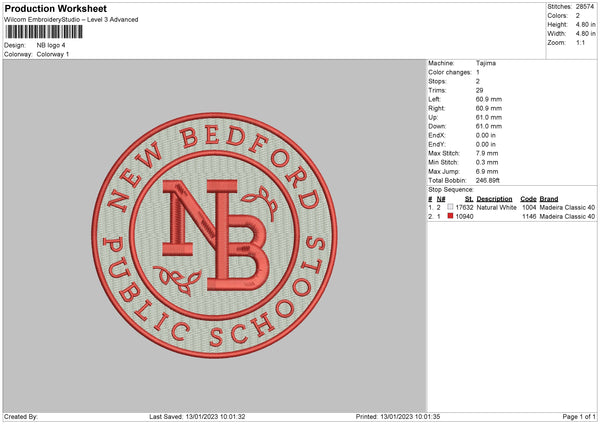Click the Width value at top right
Viewport: 600px width, 424px height.
[585, 34]
